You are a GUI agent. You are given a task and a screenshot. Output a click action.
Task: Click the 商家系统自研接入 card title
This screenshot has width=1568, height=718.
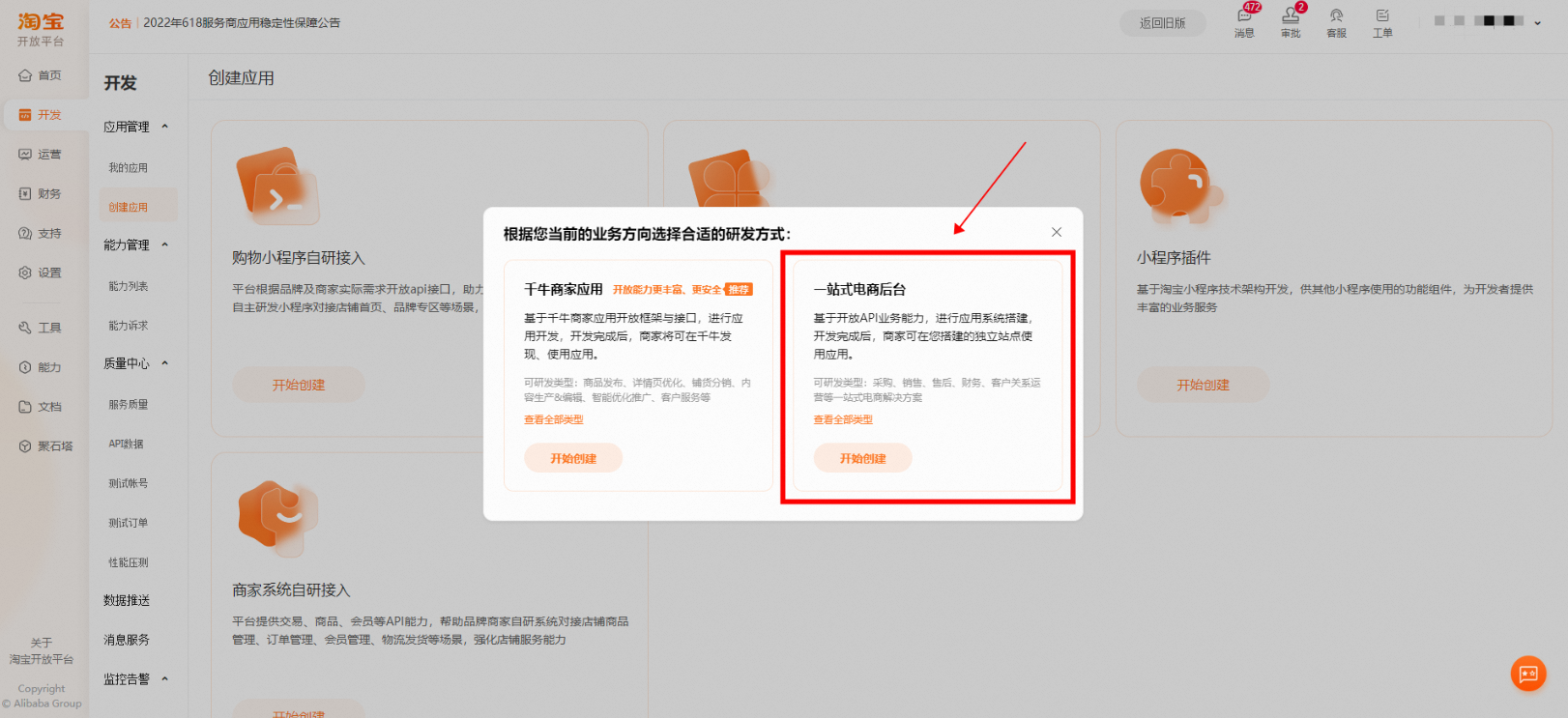coord(291,590)
